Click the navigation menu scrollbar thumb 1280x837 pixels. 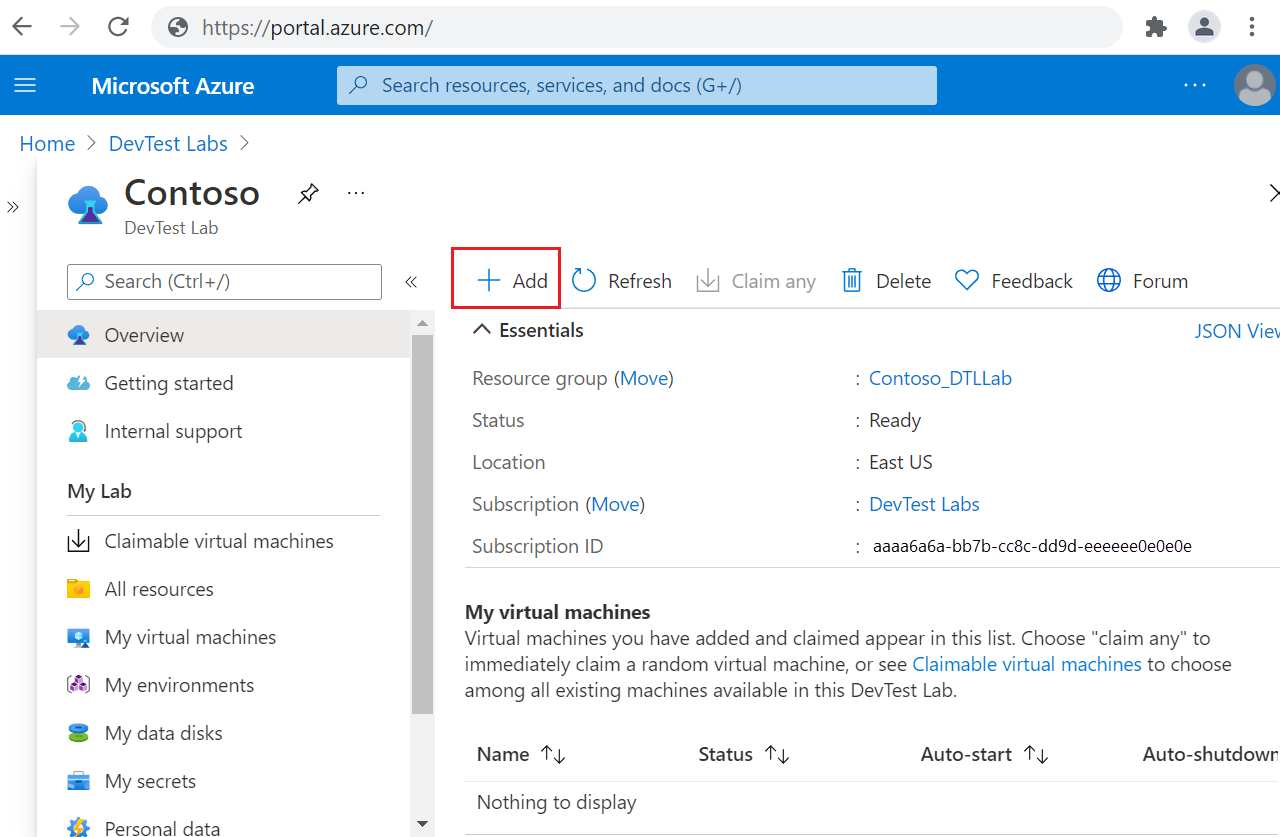tap(422, 524)
